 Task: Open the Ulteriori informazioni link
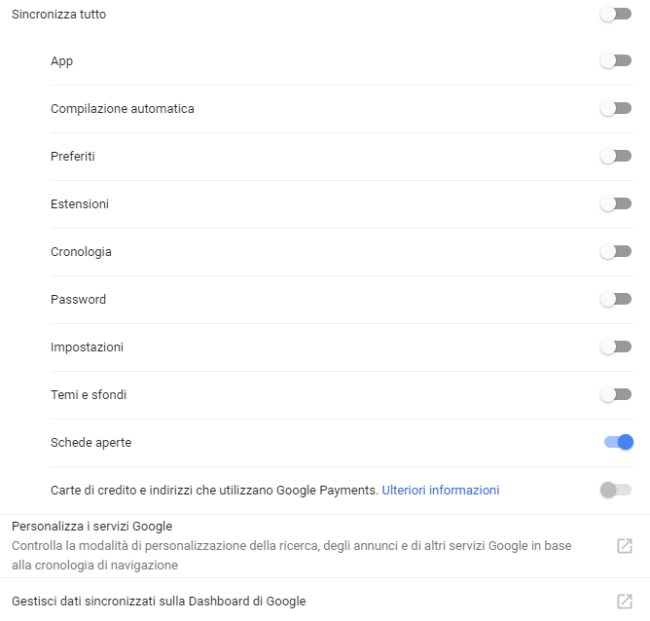pos(440,490)
